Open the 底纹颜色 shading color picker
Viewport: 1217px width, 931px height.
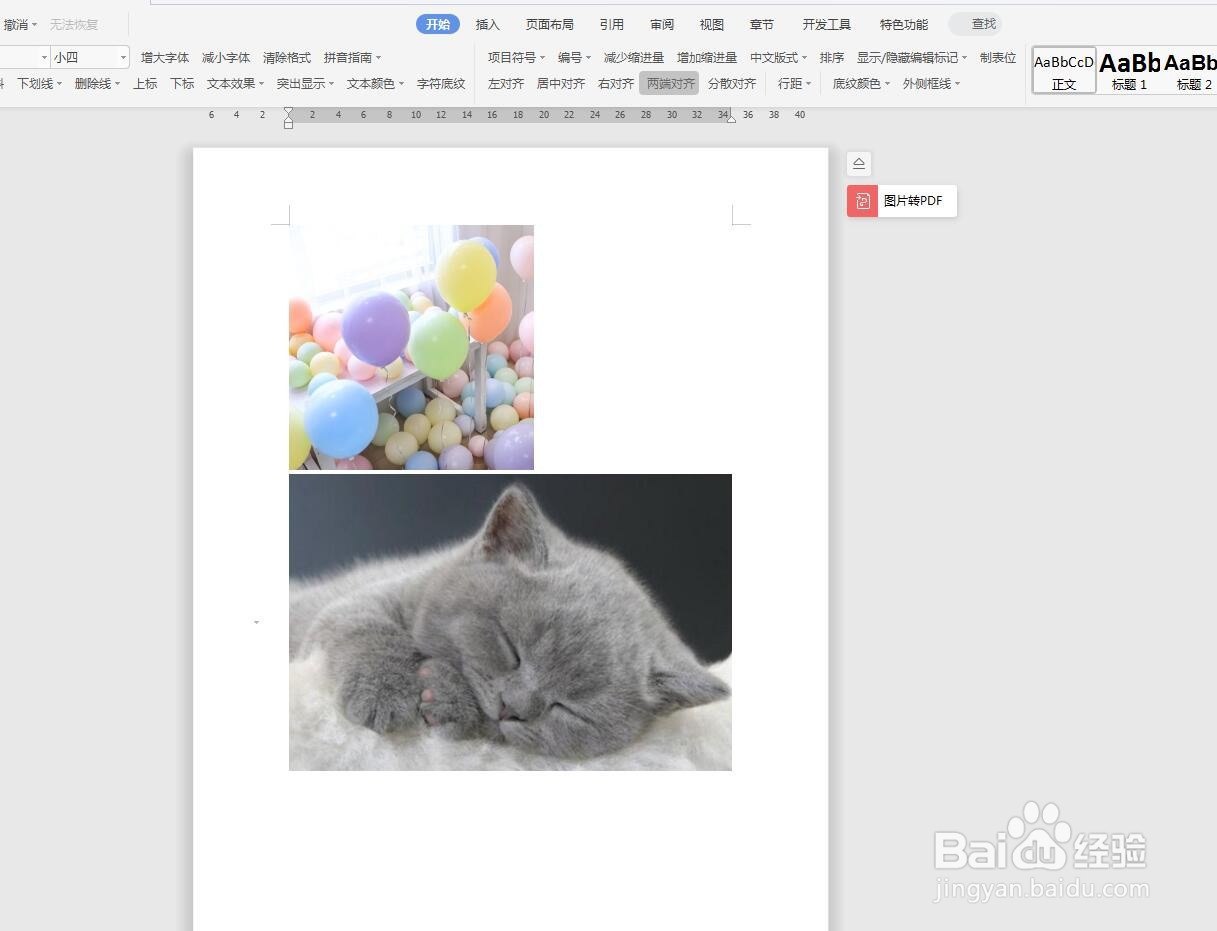tap(859, 83)
